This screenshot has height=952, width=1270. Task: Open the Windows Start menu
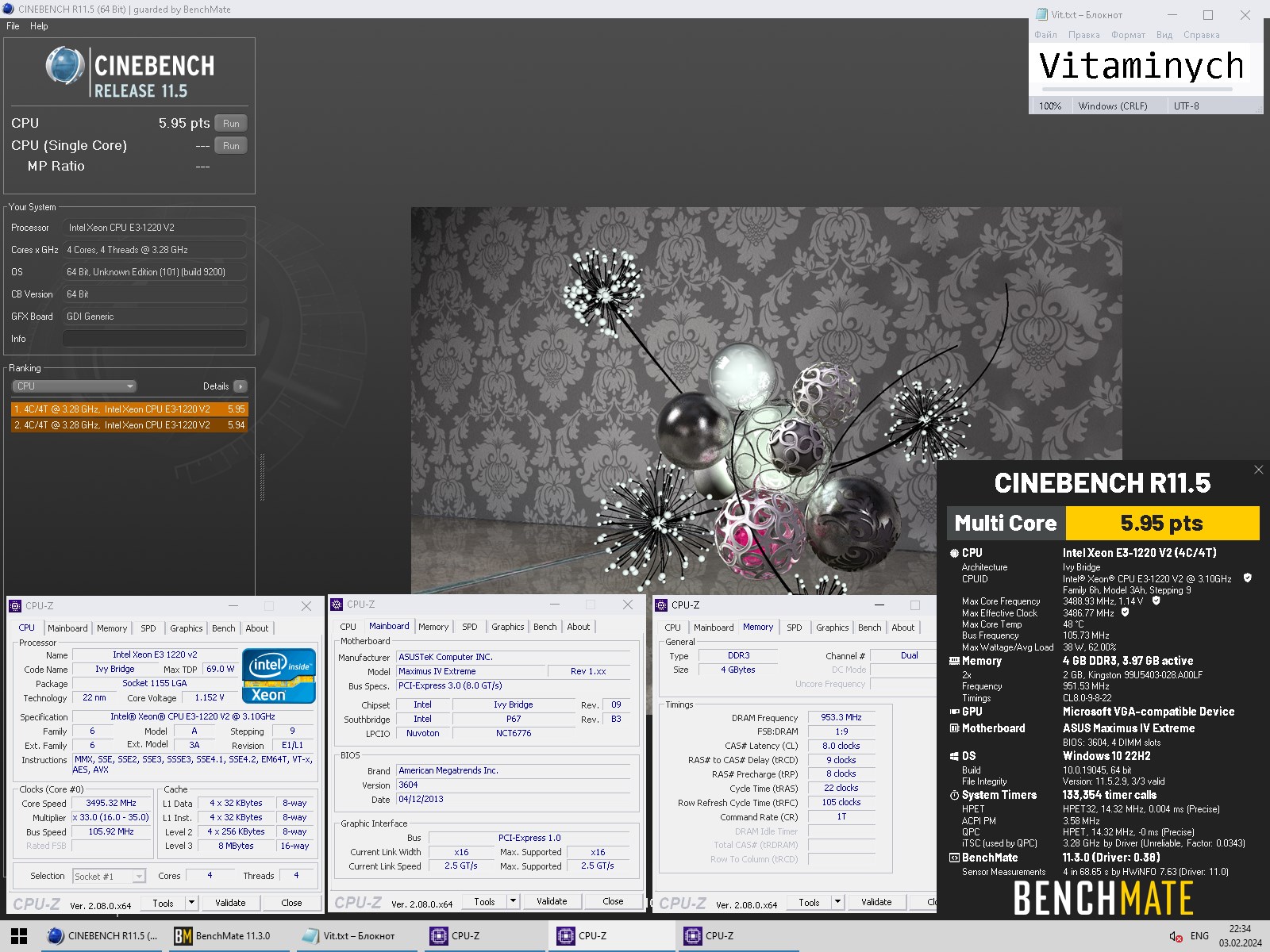pos(19,936)
